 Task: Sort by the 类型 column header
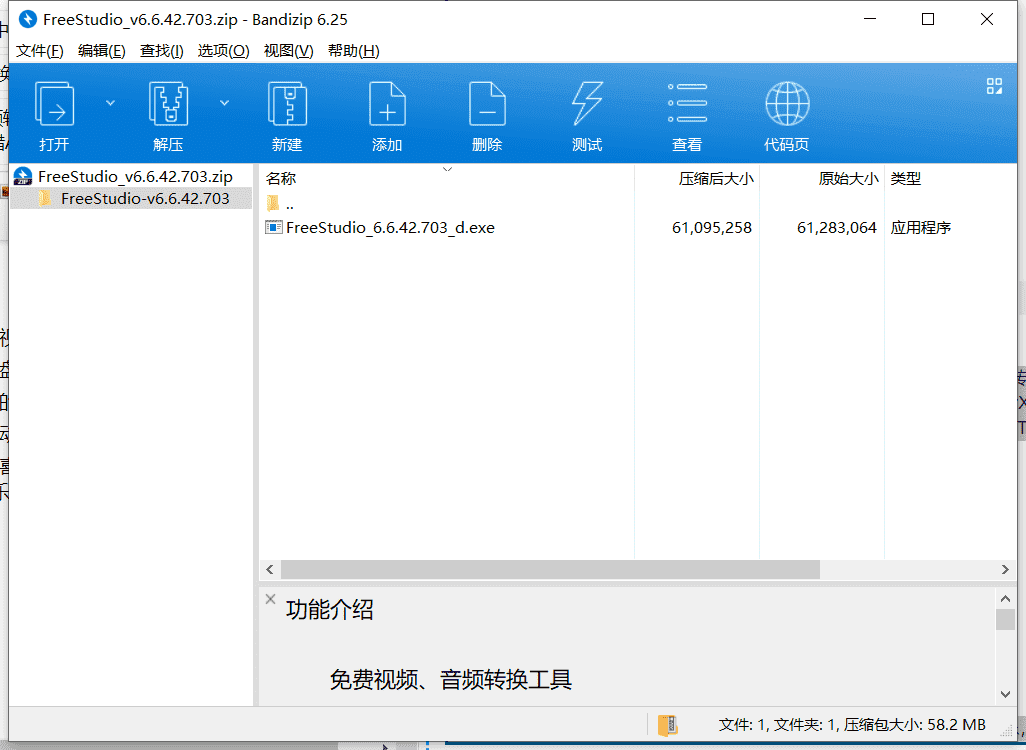950,178
